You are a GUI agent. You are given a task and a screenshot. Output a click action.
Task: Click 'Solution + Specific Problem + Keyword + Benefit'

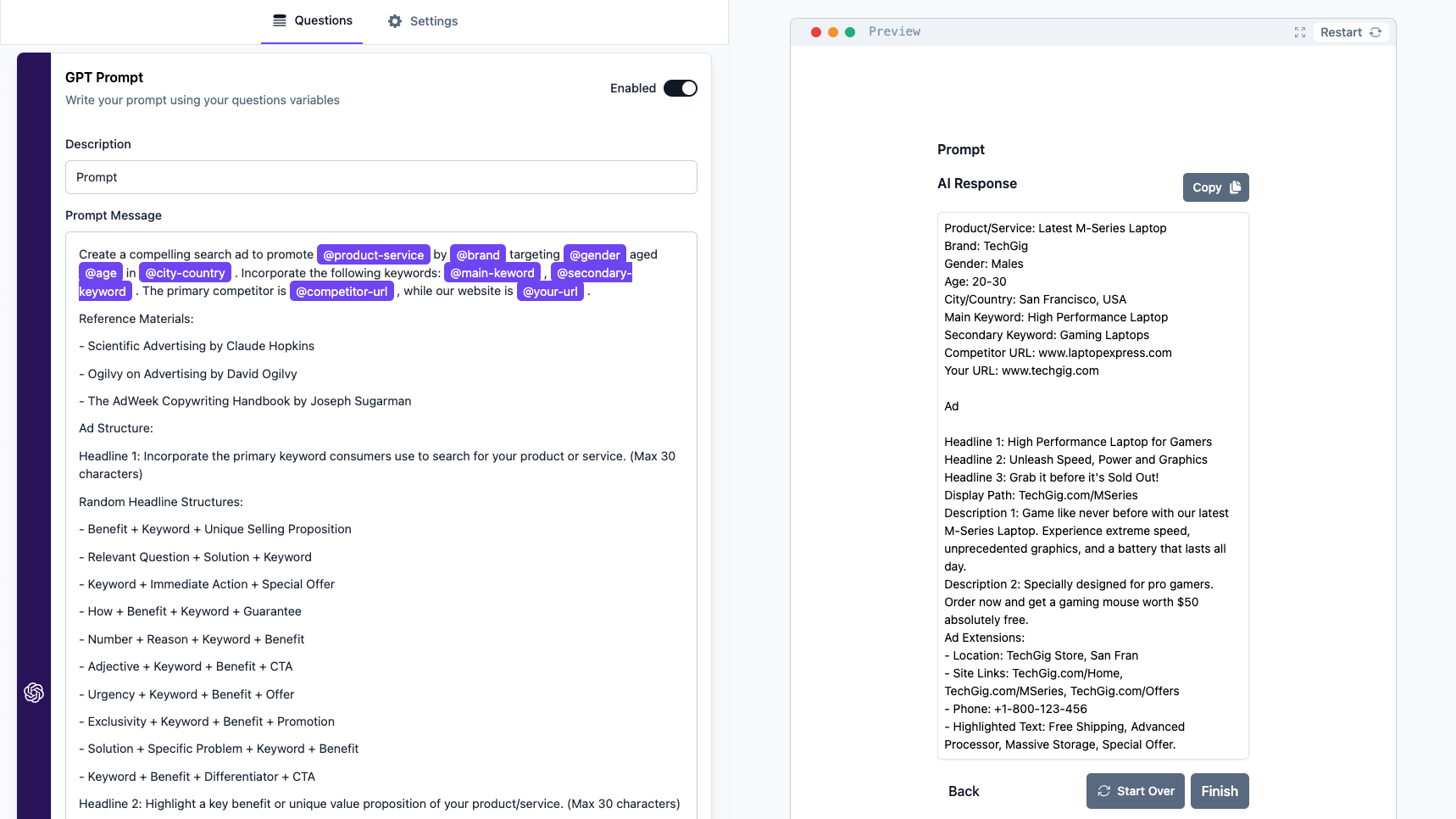click(x=219, y=749)
